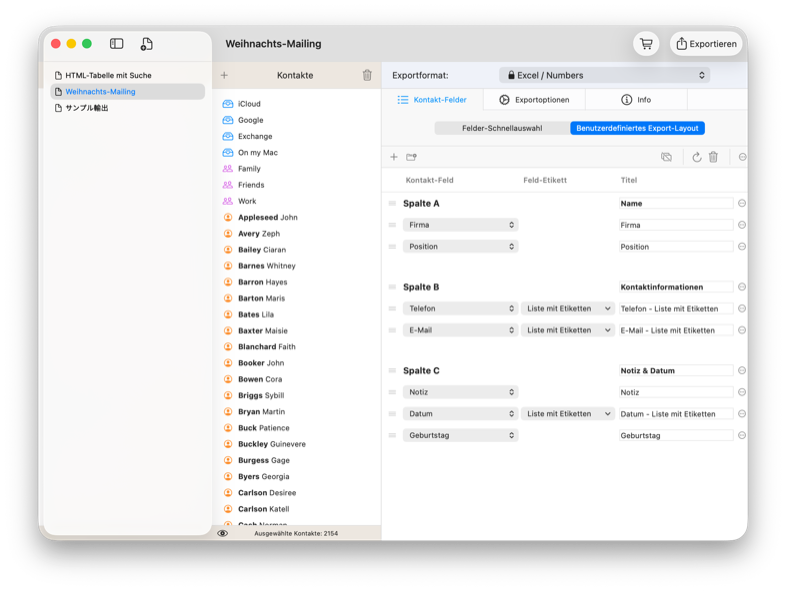Select HTML-Tabelle mit Suche template
Image resolution: width=786 pixels, height=591 pixels.
tap(108, 75)
